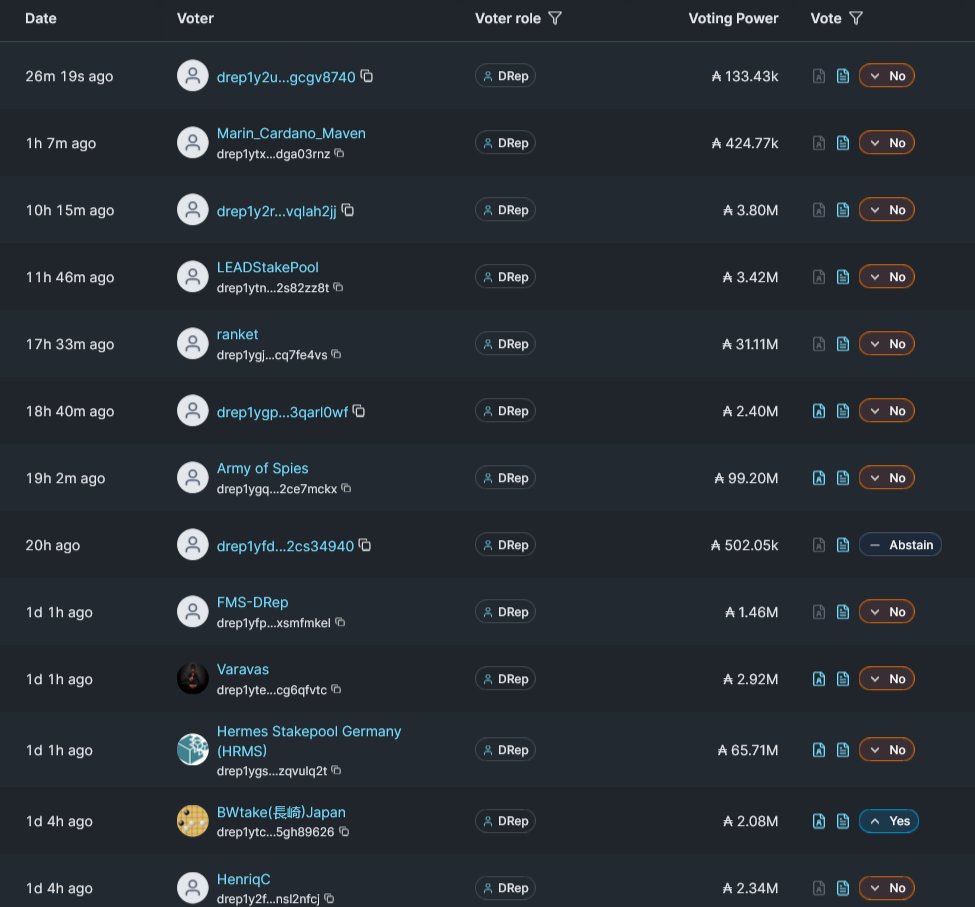Viewport: 975px width, 907px height.
Task: Open Hermes Stakepool Germany (HRMS) profile
Action: coord(309,741)
